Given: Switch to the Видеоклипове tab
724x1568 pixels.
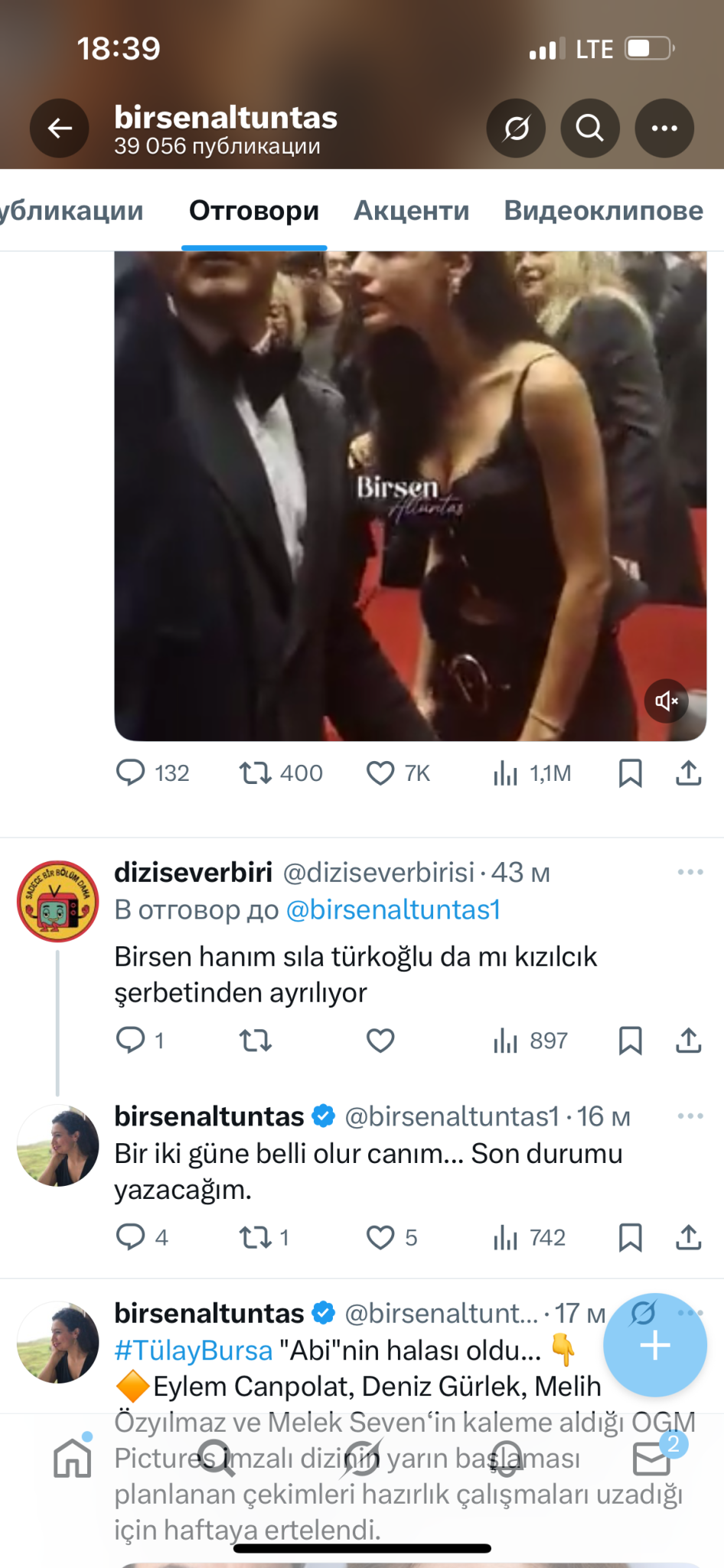Looking at the screenshot, I should click(603, 211).
